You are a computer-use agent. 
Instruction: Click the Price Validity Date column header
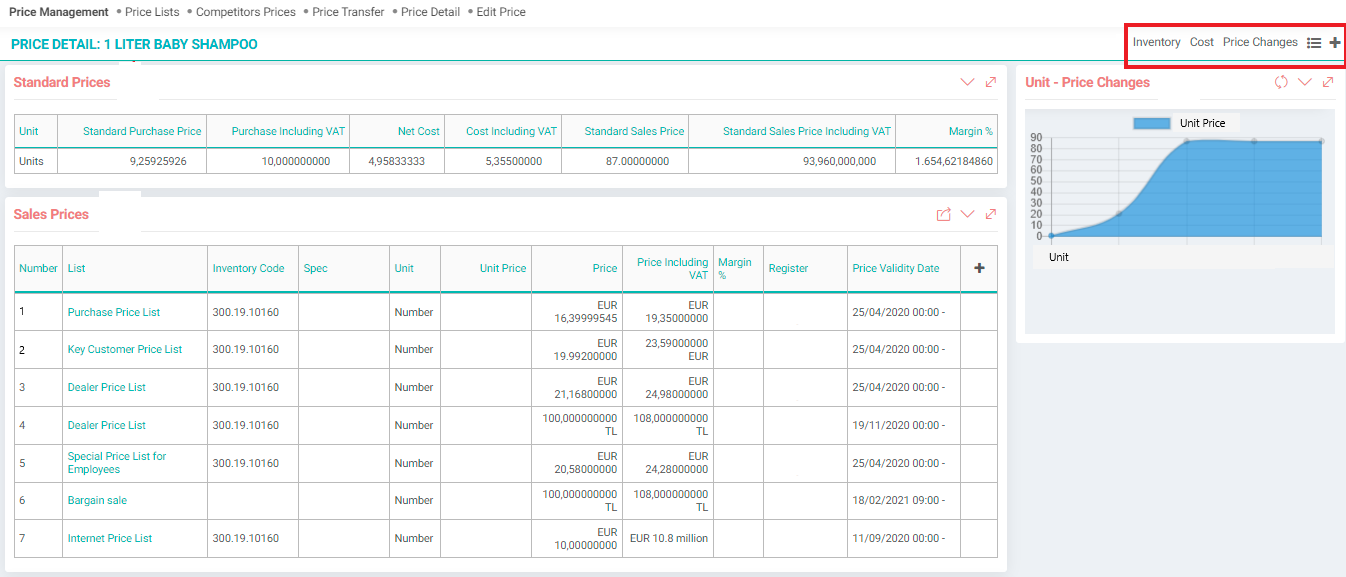tap(896, 268)
